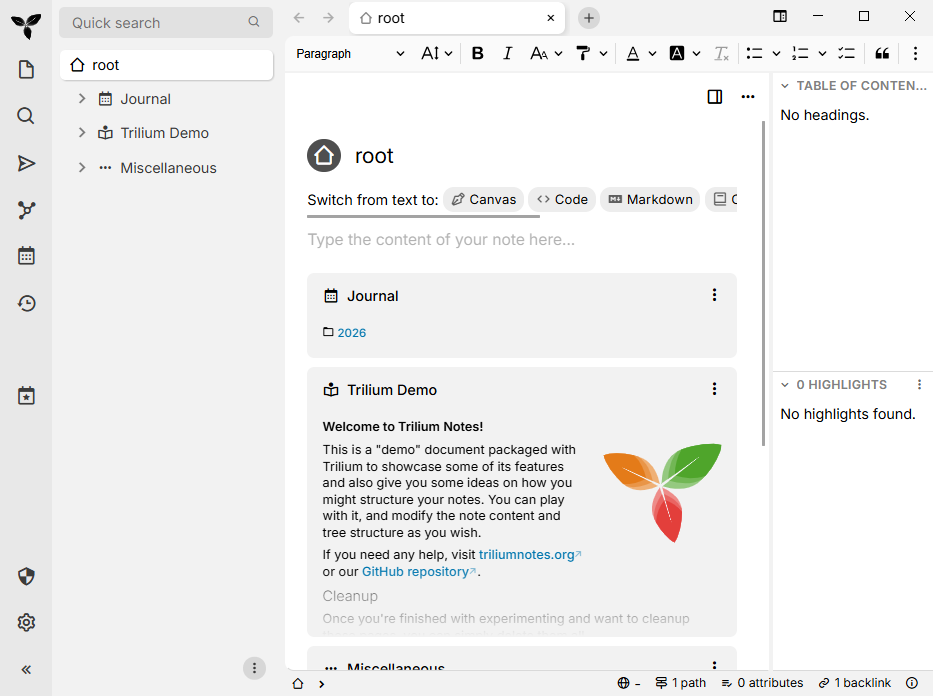Open numbered list style dropdown arrow

(x=822, y=54)
